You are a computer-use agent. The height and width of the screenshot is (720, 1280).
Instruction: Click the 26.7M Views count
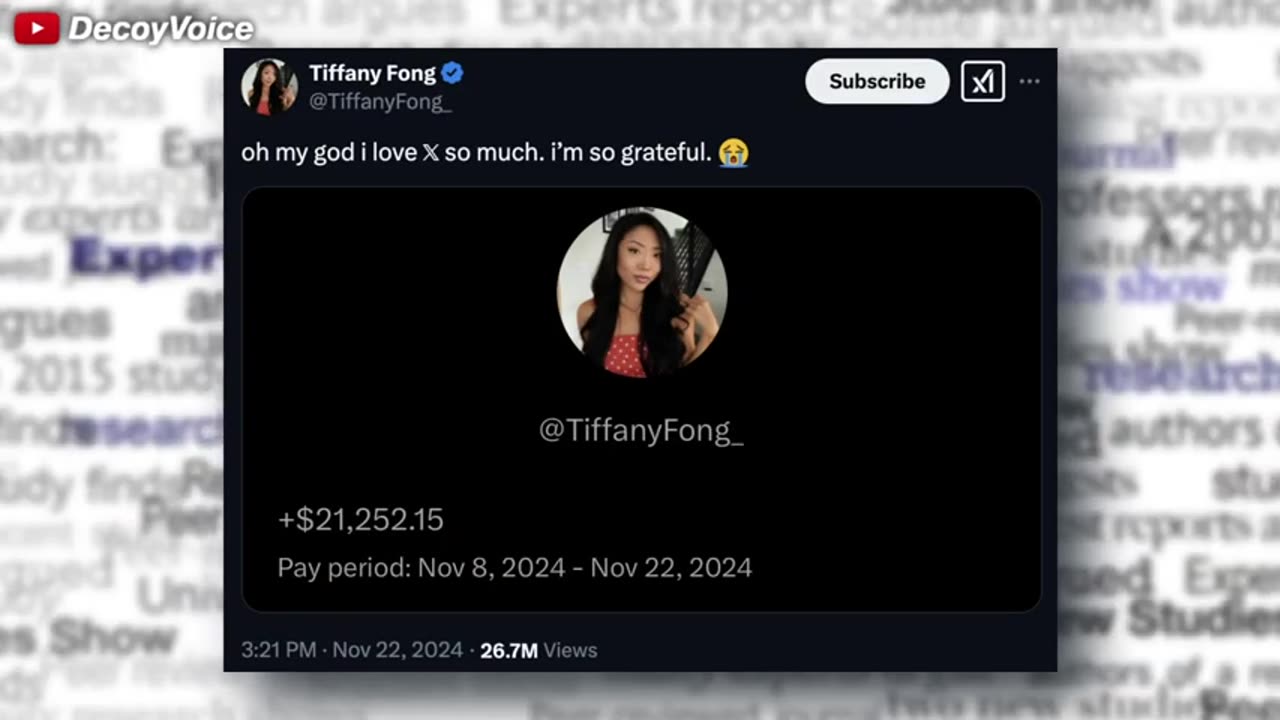538,650
